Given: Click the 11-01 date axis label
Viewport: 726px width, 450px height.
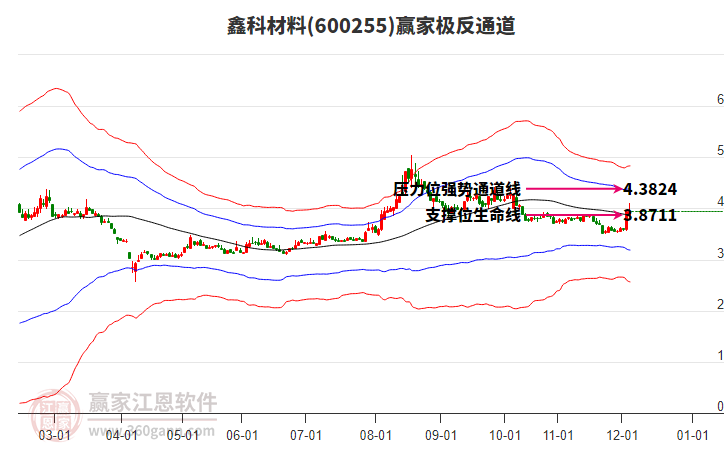Looking at the screenshot, I should point(558,435).
